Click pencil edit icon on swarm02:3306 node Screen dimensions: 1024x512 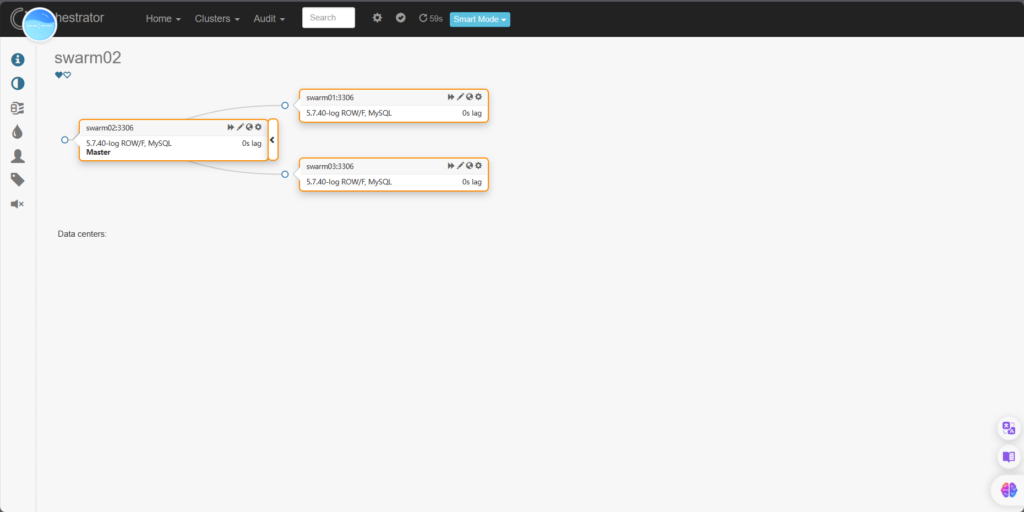click(240, 127)
